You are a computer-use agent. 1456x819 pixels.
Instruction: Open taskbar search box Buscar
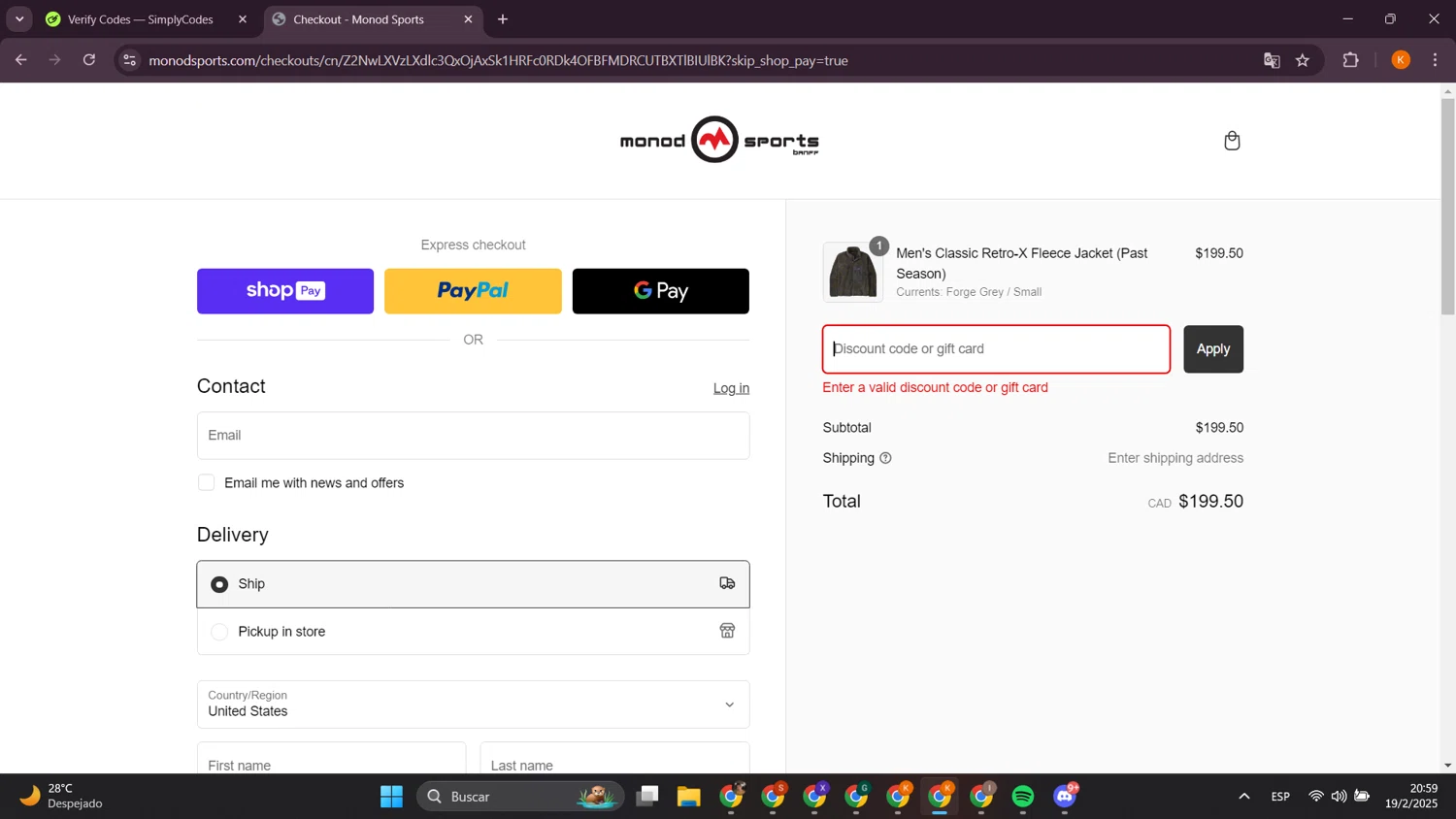pos(520,797)
